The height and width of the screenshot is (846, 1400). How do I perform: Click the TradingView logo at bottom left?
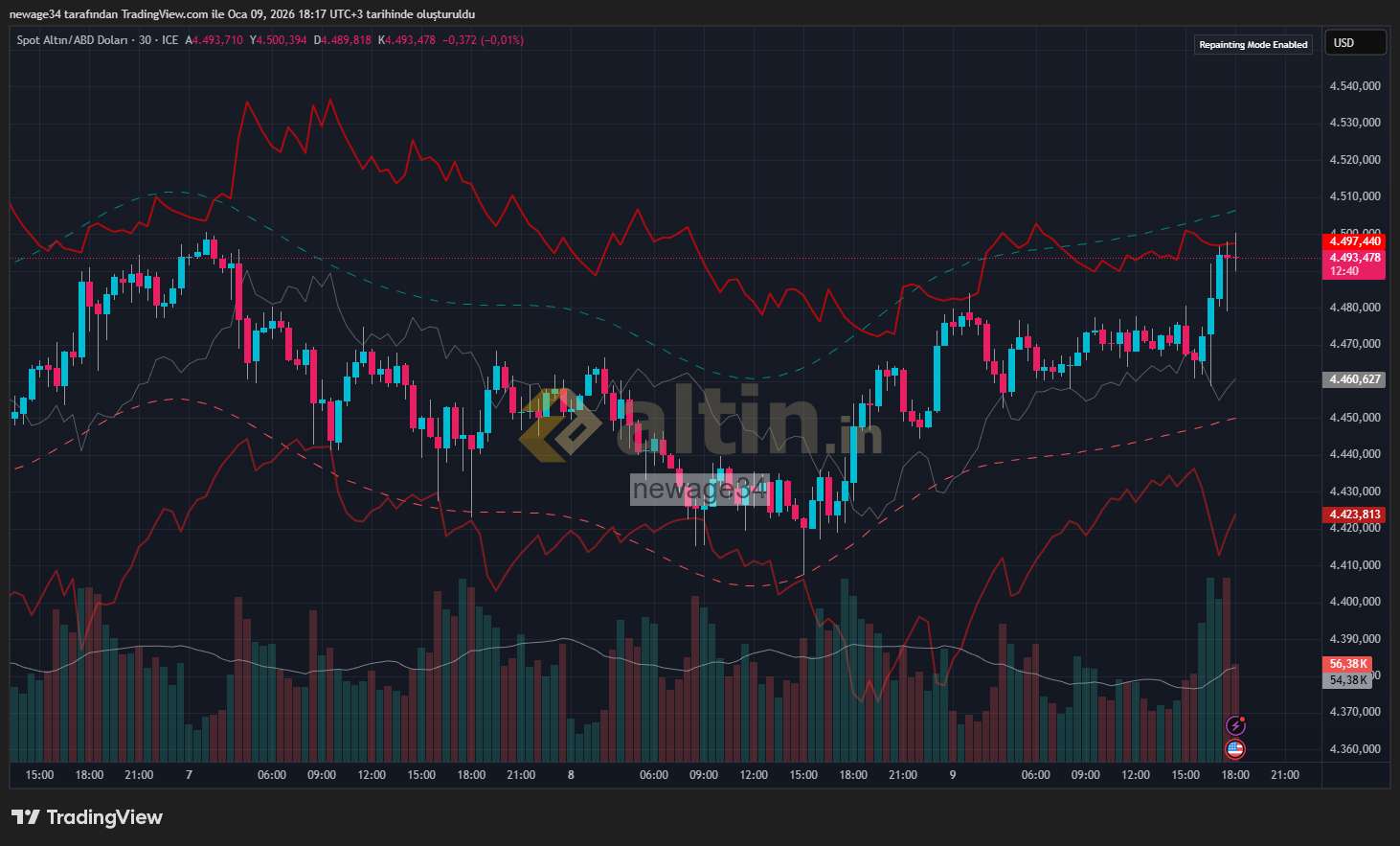[x=87, y=817]
